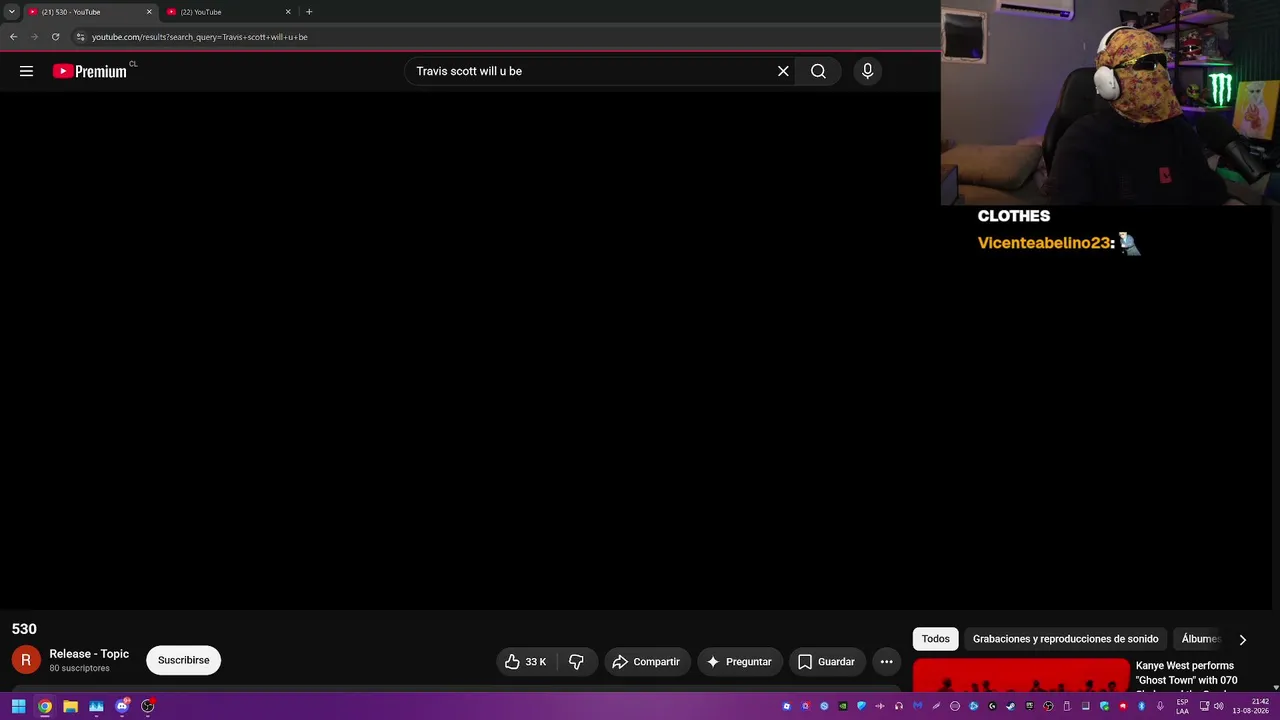
Task: Open a new browser tab
Action: [x=309, y=12]
